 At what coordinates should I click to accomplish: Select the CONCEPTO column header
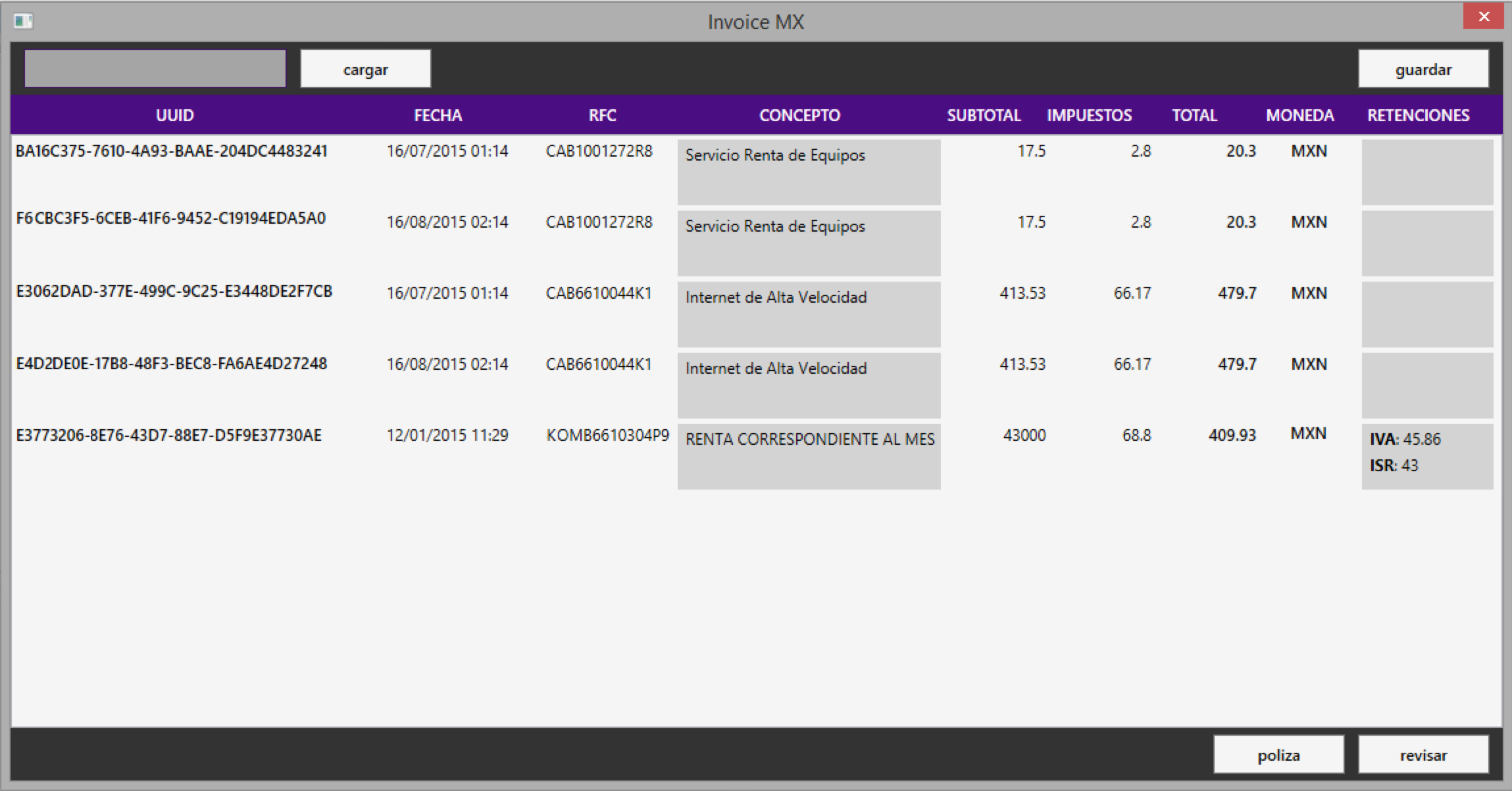(x=799, y=115)
